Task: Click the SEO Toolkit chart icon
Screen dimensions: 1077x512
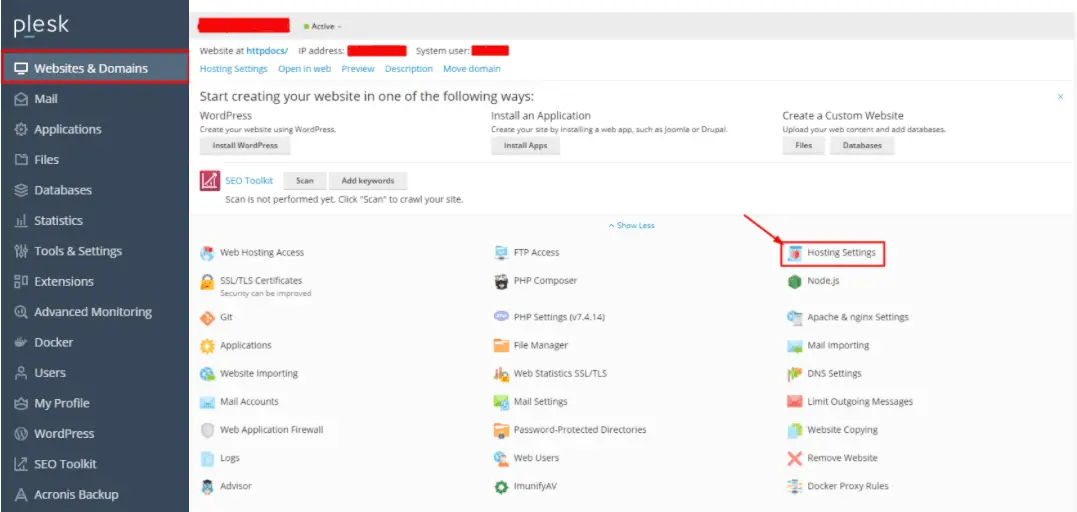Action: (209, 181)
